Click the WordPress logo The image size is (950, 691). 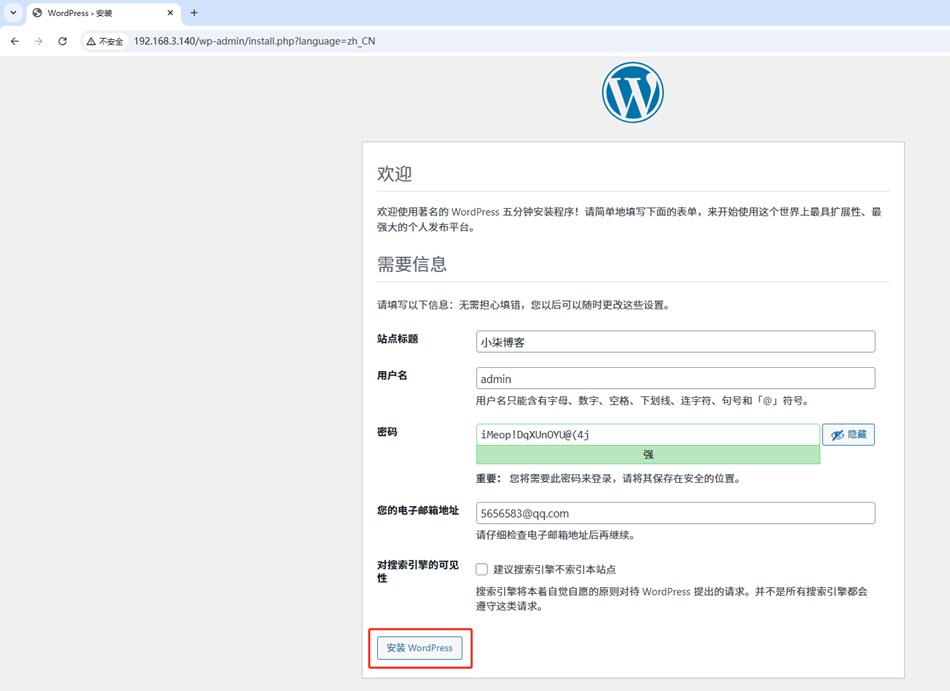click(x=633, y=93)
